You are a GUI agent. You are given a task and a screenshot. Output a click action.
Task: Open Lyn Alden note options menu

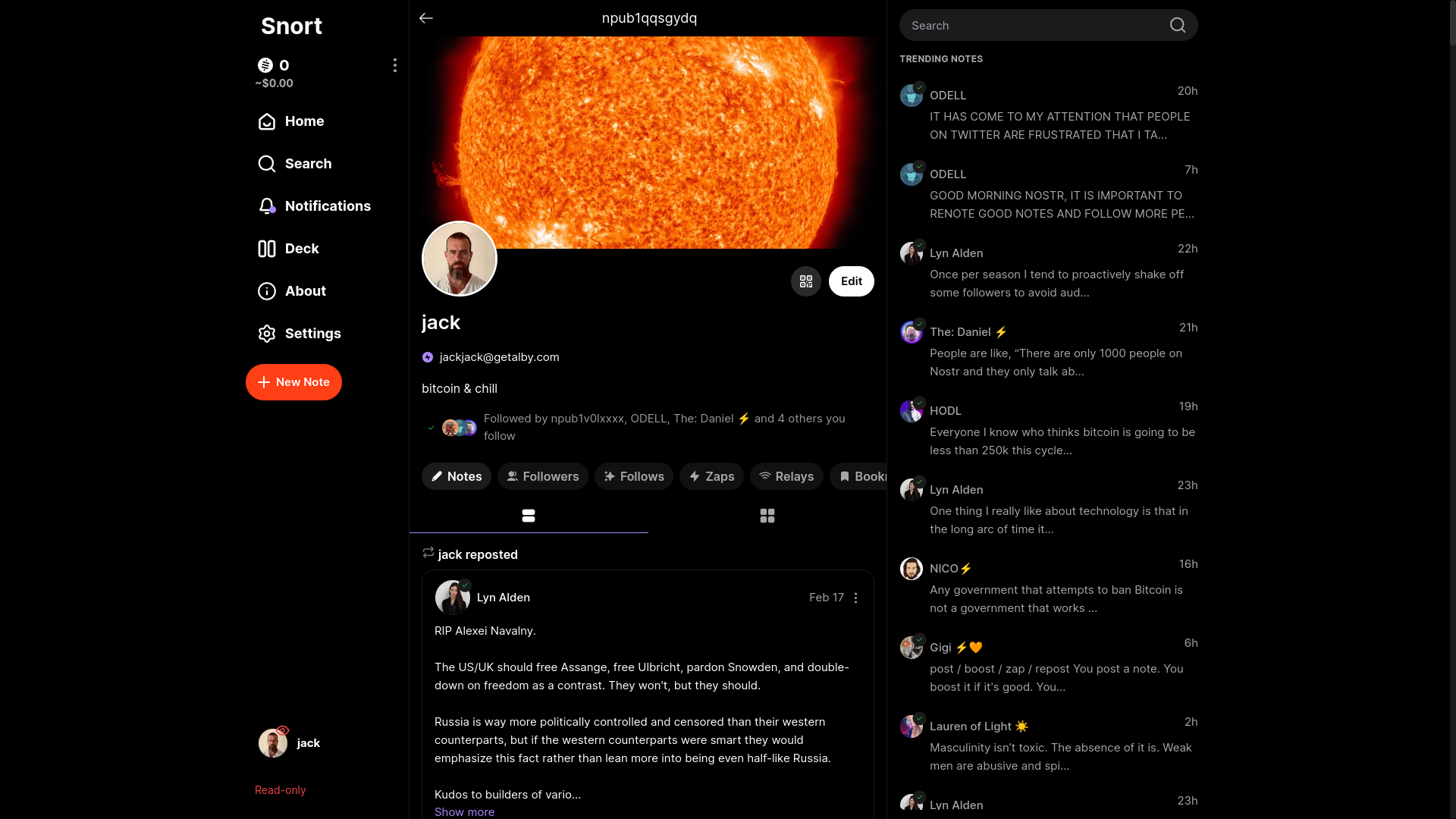point(855,598)
